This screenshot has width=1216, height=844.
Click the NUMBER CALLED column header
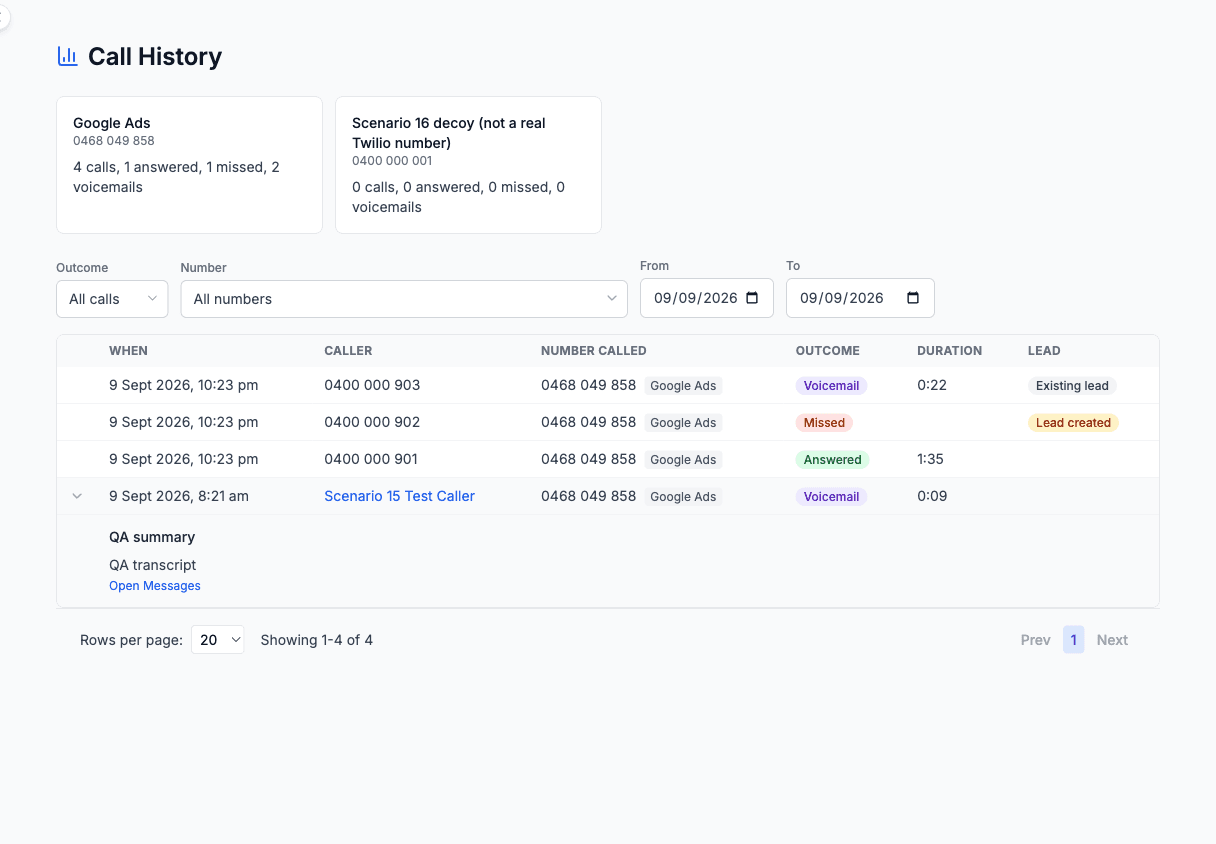coord(594,351)
